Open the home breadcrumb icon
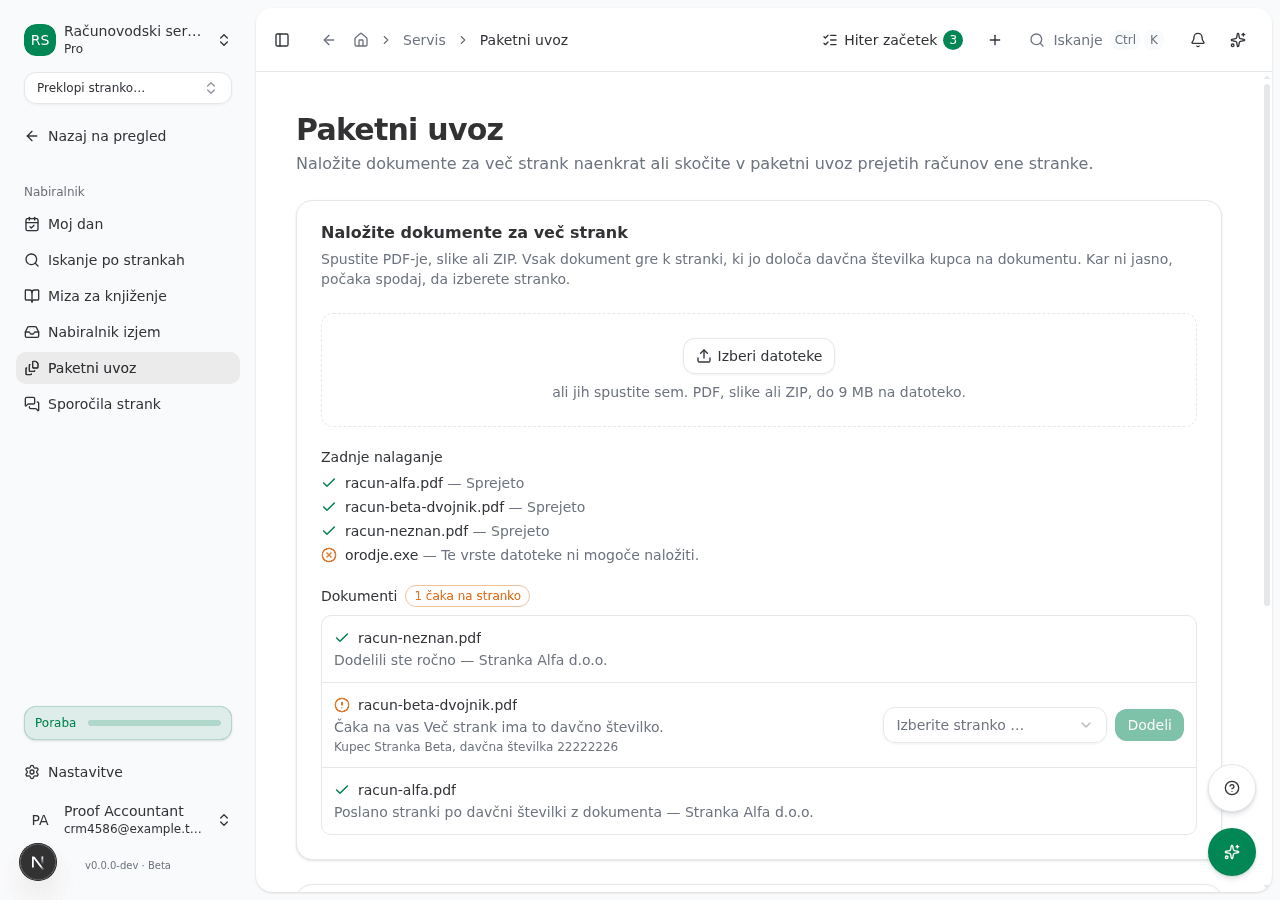1280x900 pixels. pyautogui.click(x=361, y=40)
